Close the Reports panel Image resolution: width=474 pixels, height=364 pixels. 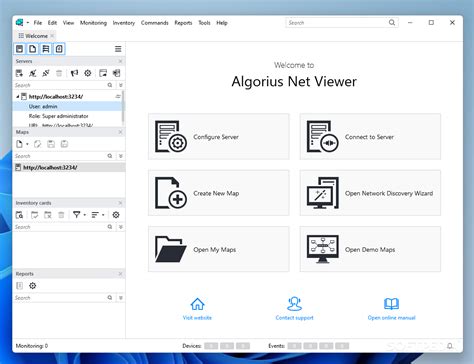click(x=120, y=274)
